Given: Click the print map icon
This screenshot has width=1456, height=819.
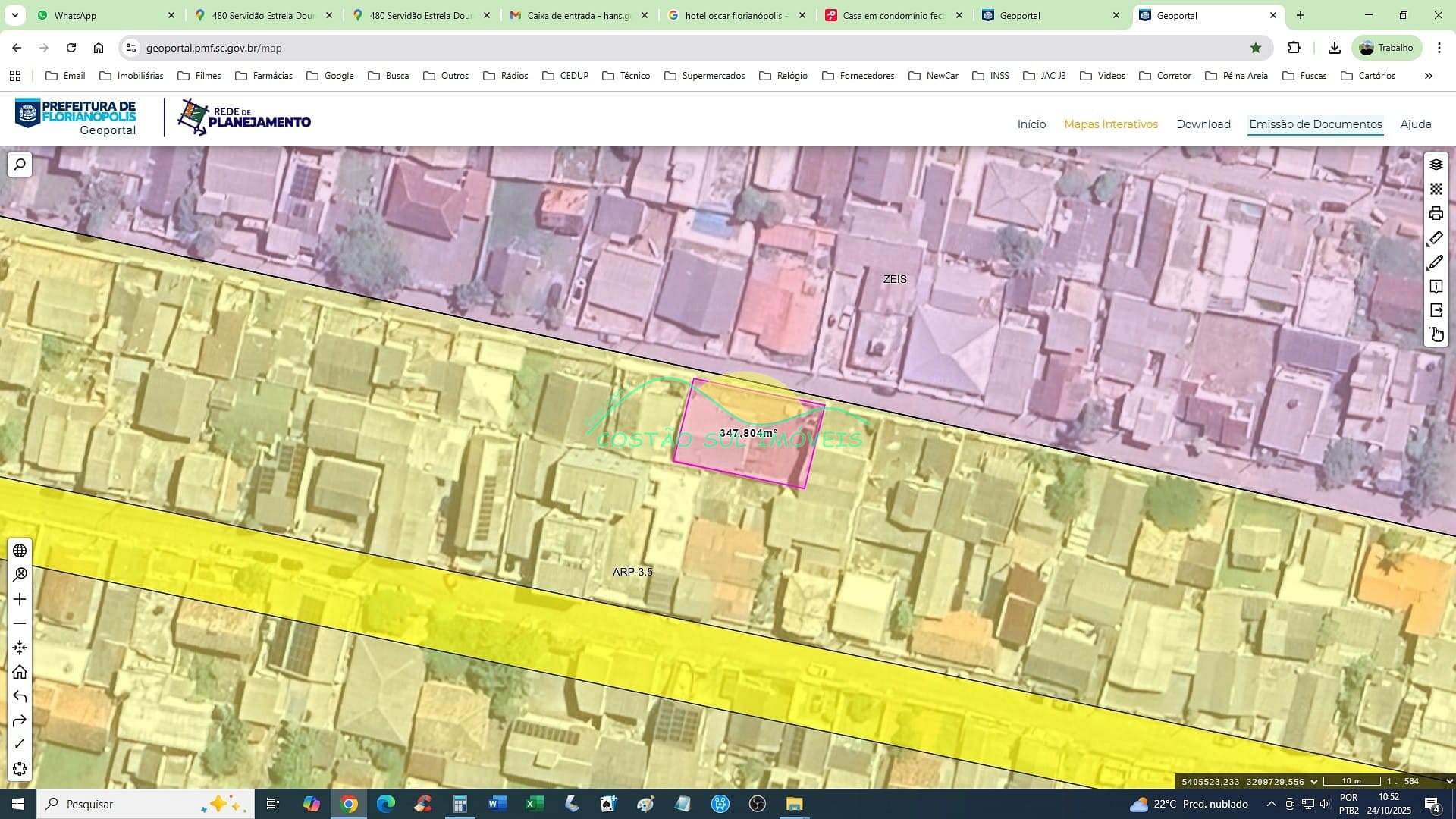Looking at the screenshot, I should pos(1436,213).
